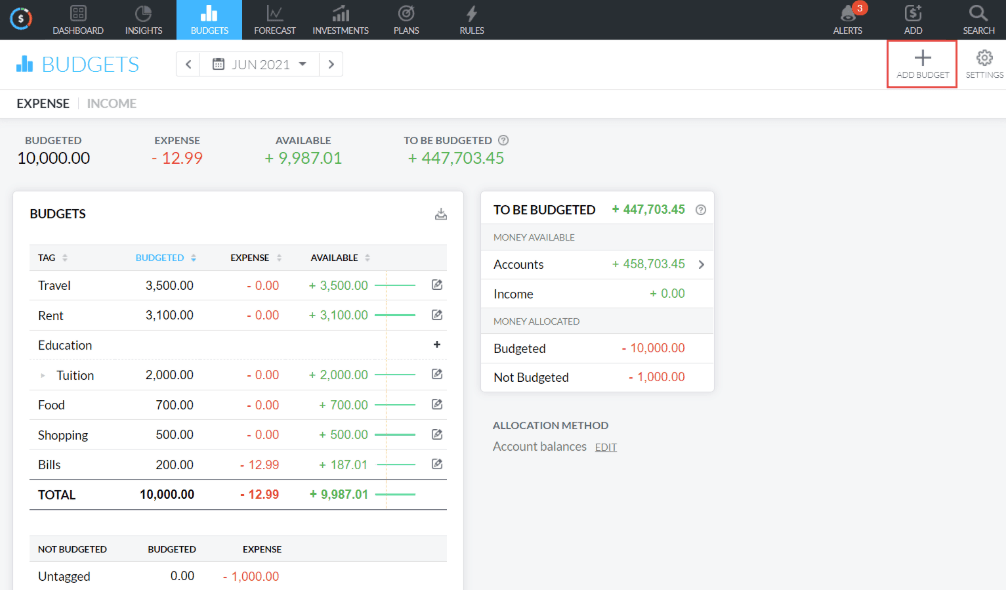1006x590 pixels.
Task: Open the Investments section
Action: pyautogui.click(x=341, y=20)
